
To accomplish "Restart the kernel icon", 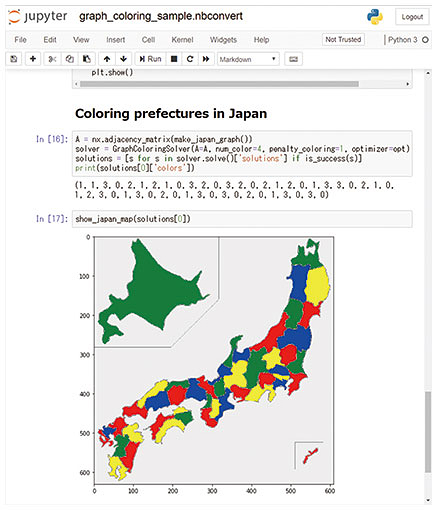I will point(190,59).
